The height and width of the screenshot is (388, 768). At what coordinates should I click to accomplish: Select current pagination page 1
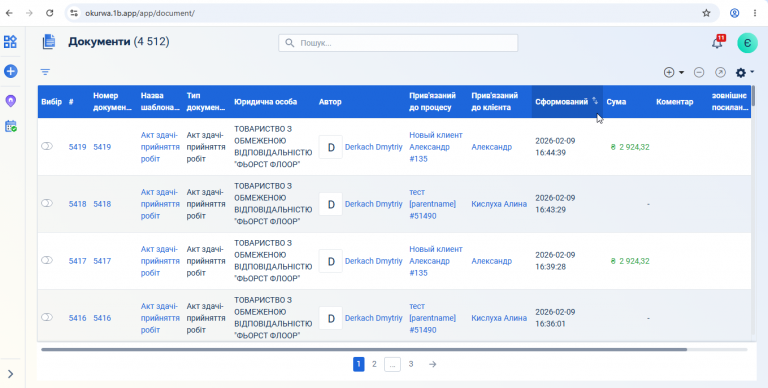[x=359, y=364]
